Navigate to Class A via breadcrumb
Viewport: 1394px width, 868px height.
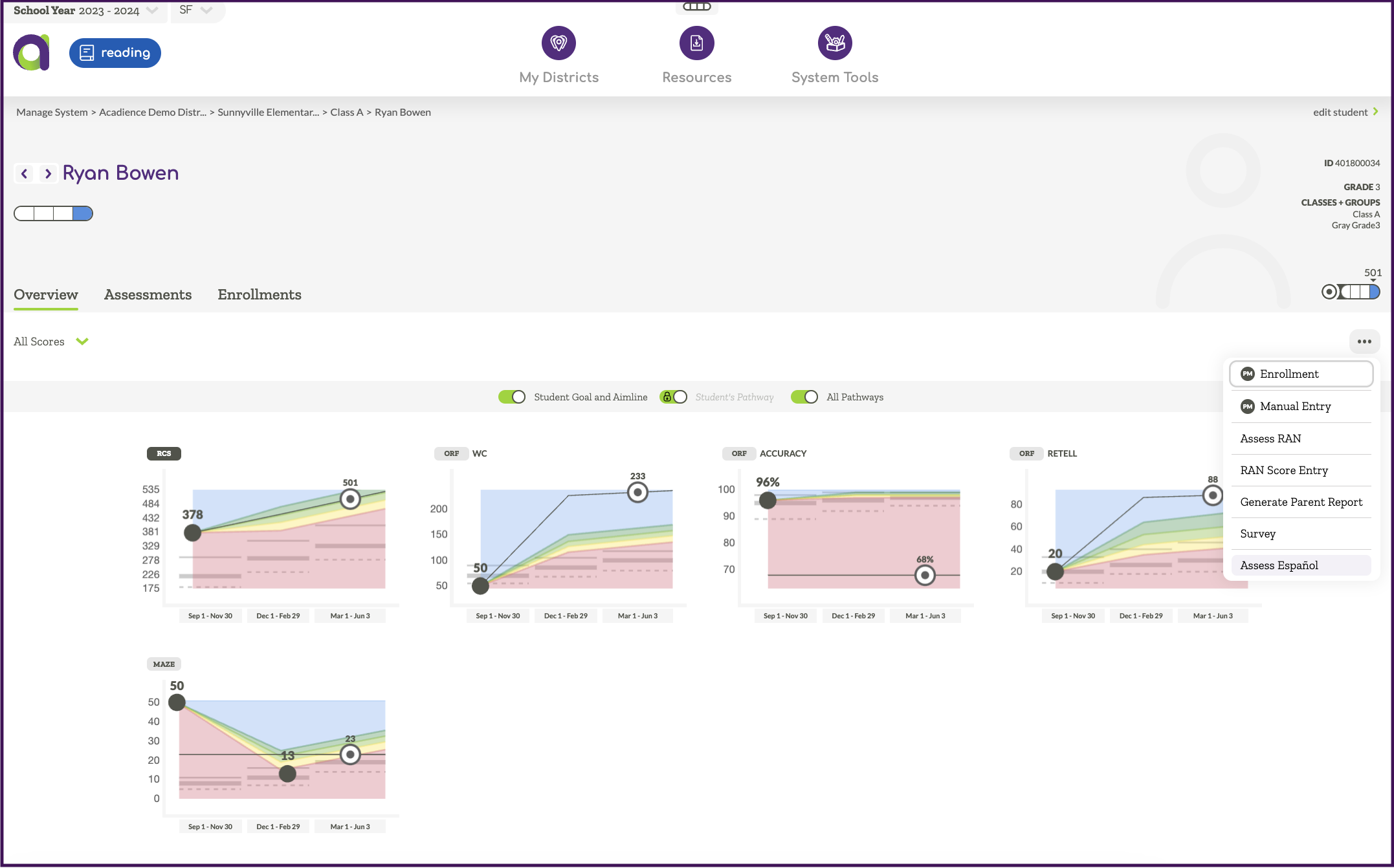(x=347, y=112)
